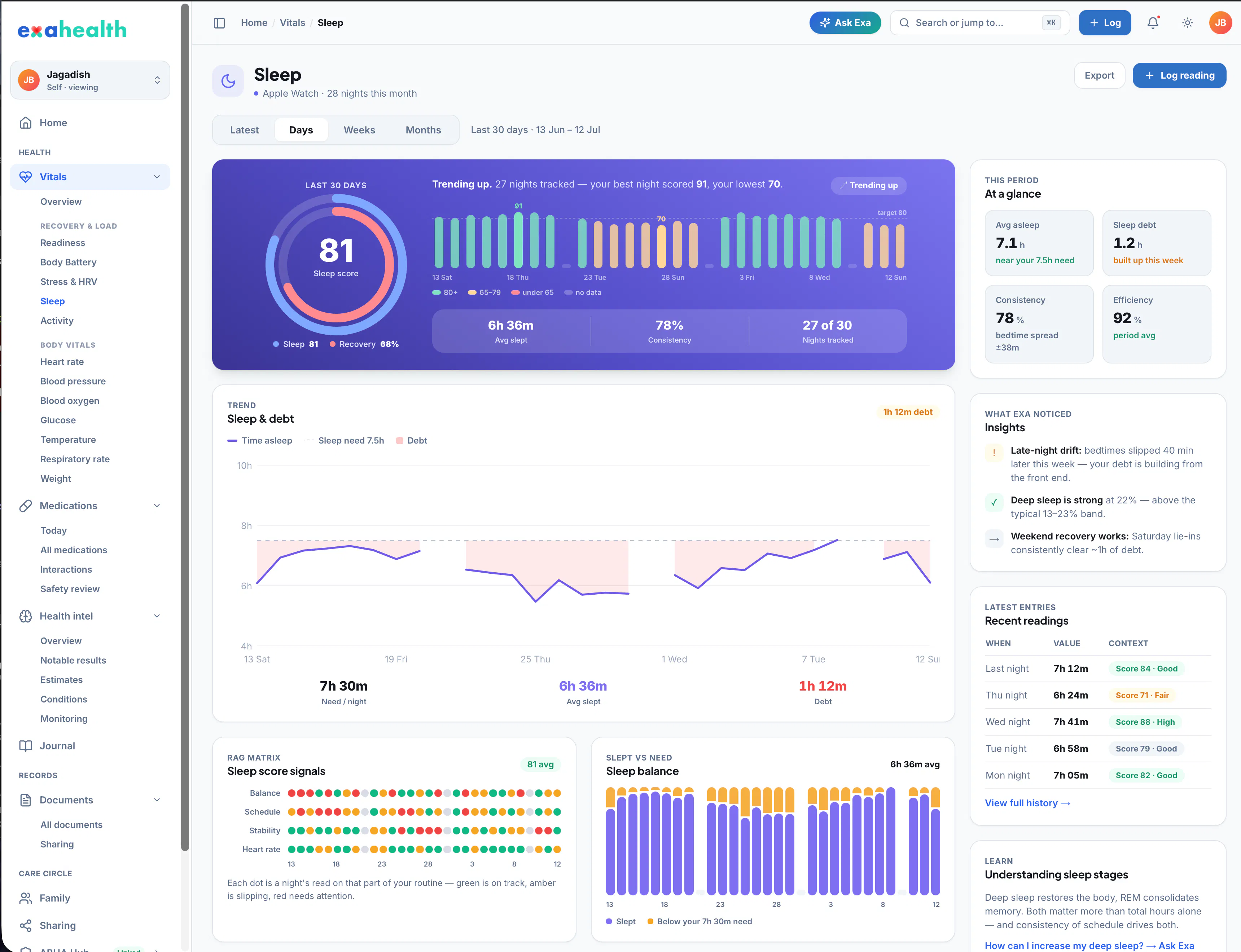Click the Home house icon in sidebar
Viewport: 1241px width, 952px height.
(26, 123)
